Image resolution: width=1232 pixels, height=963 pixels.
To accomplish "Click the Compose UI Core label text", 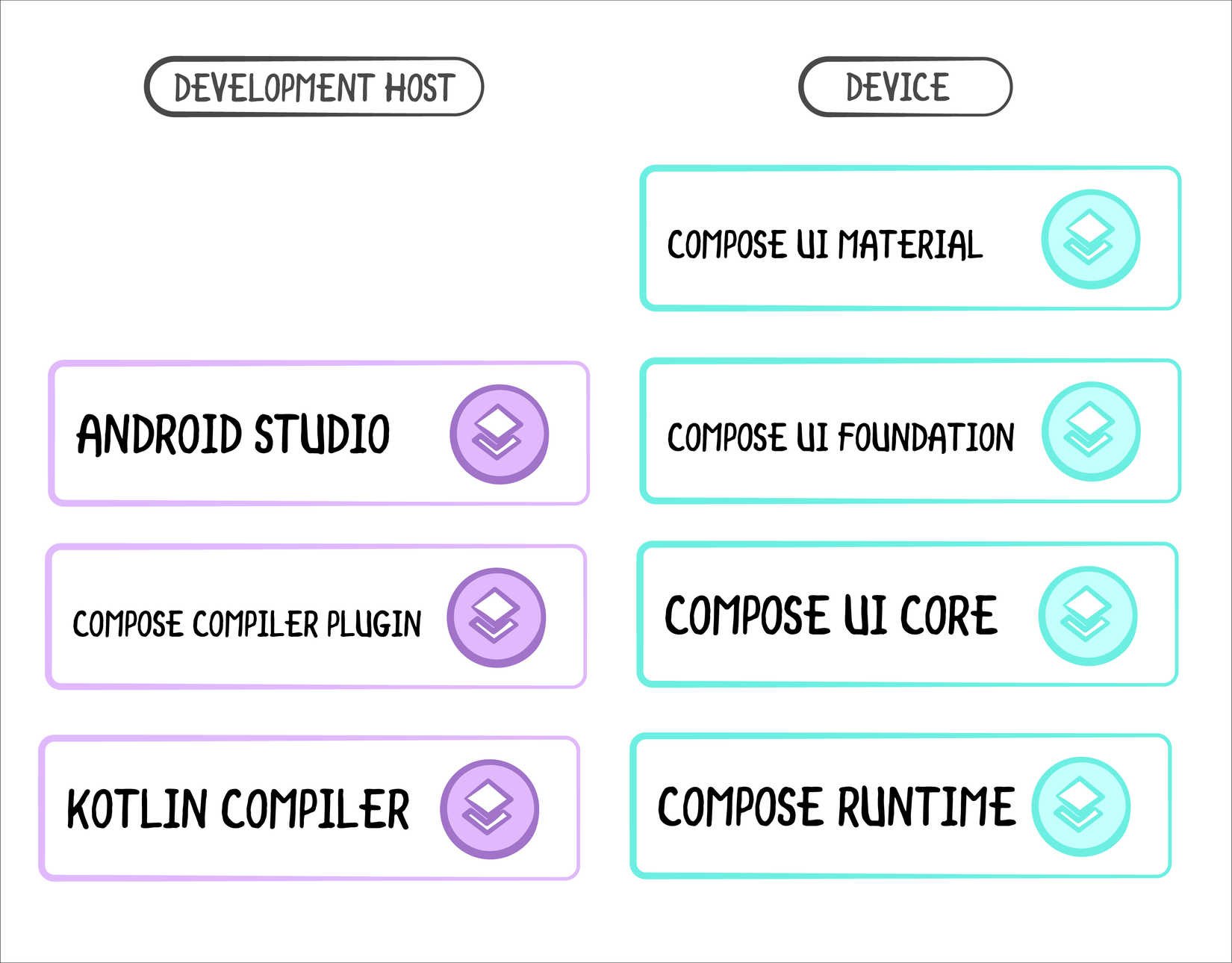I will [x=830, y=616].
